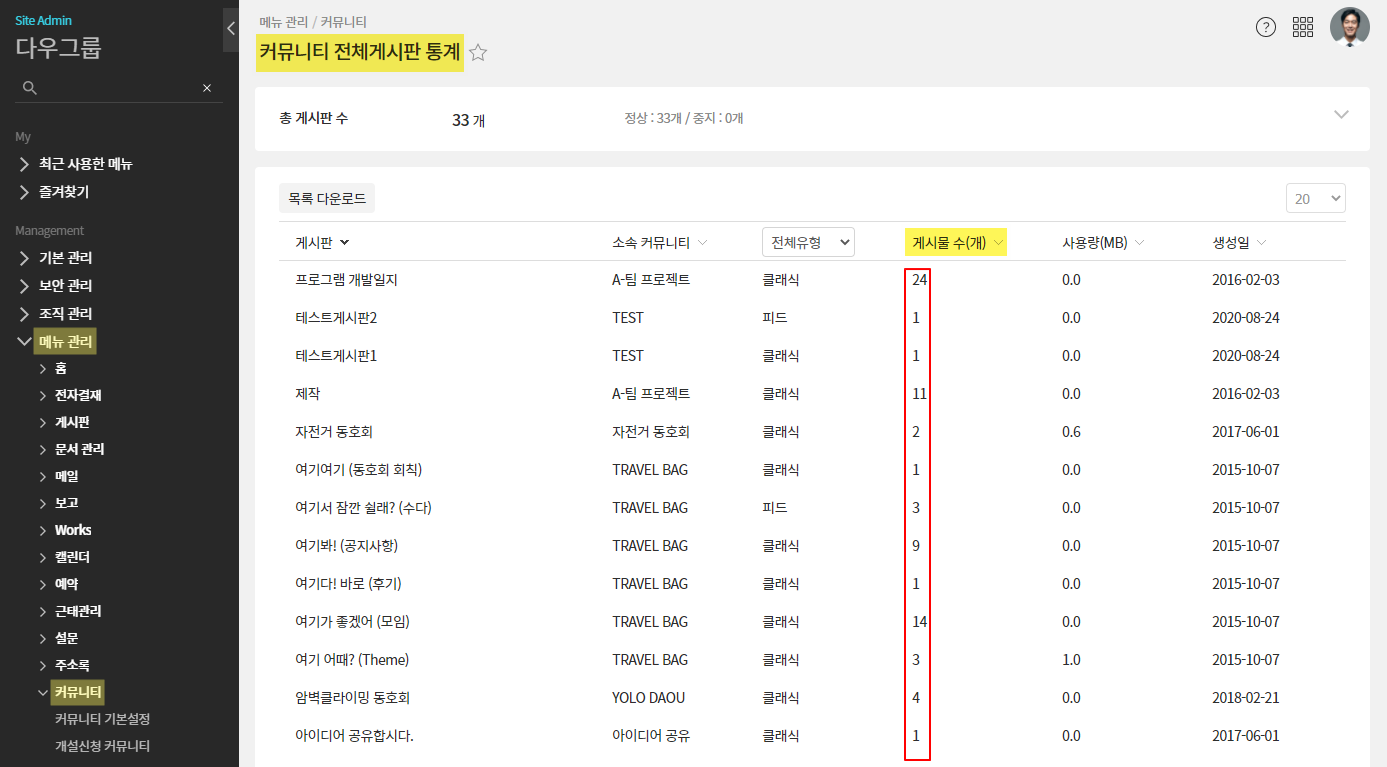The image size is (1387, 767).
Task: Click the help question mark icon
Action: 1266,27
